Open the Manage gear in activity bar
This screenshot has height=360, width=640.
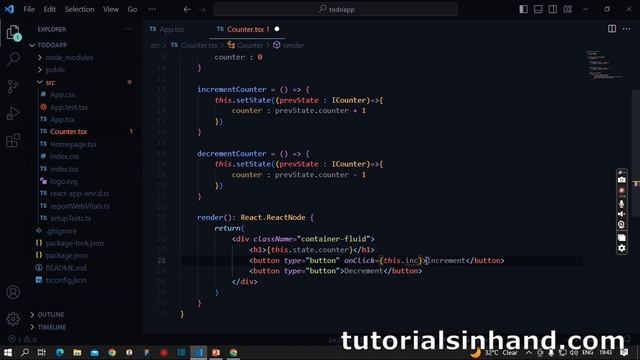pos(13,319)
